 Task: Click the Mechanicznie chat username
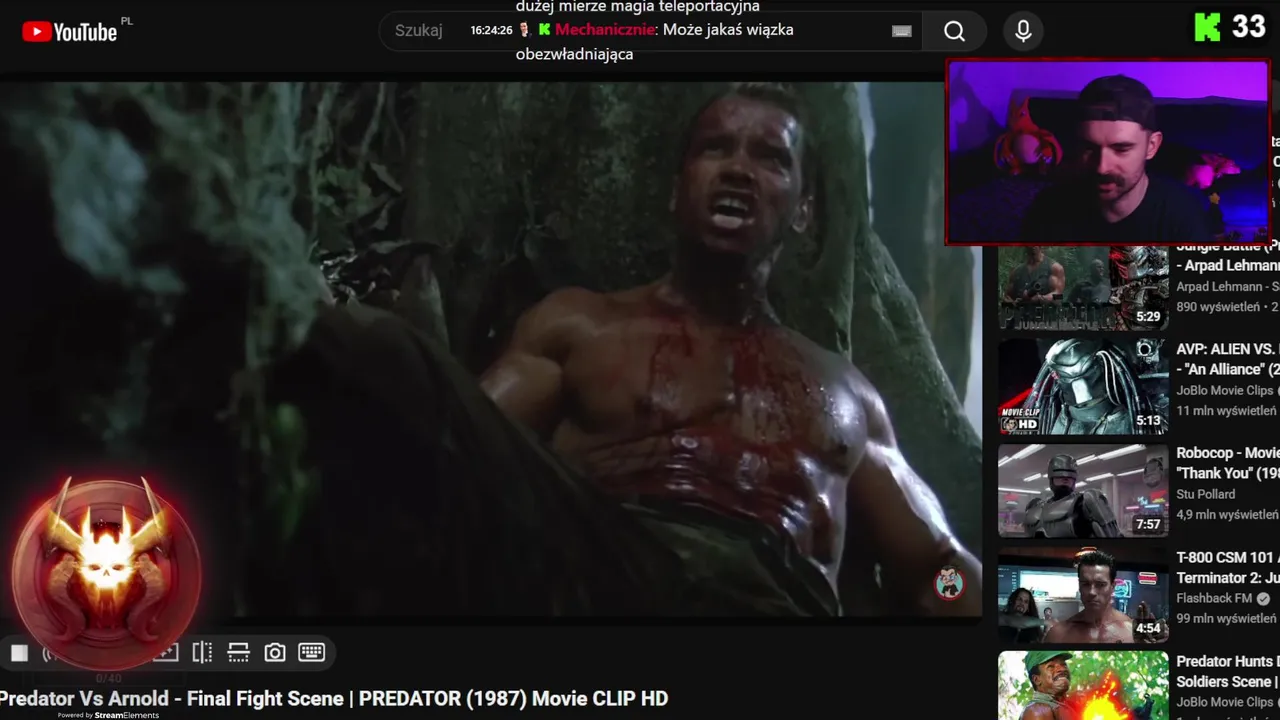605,30
